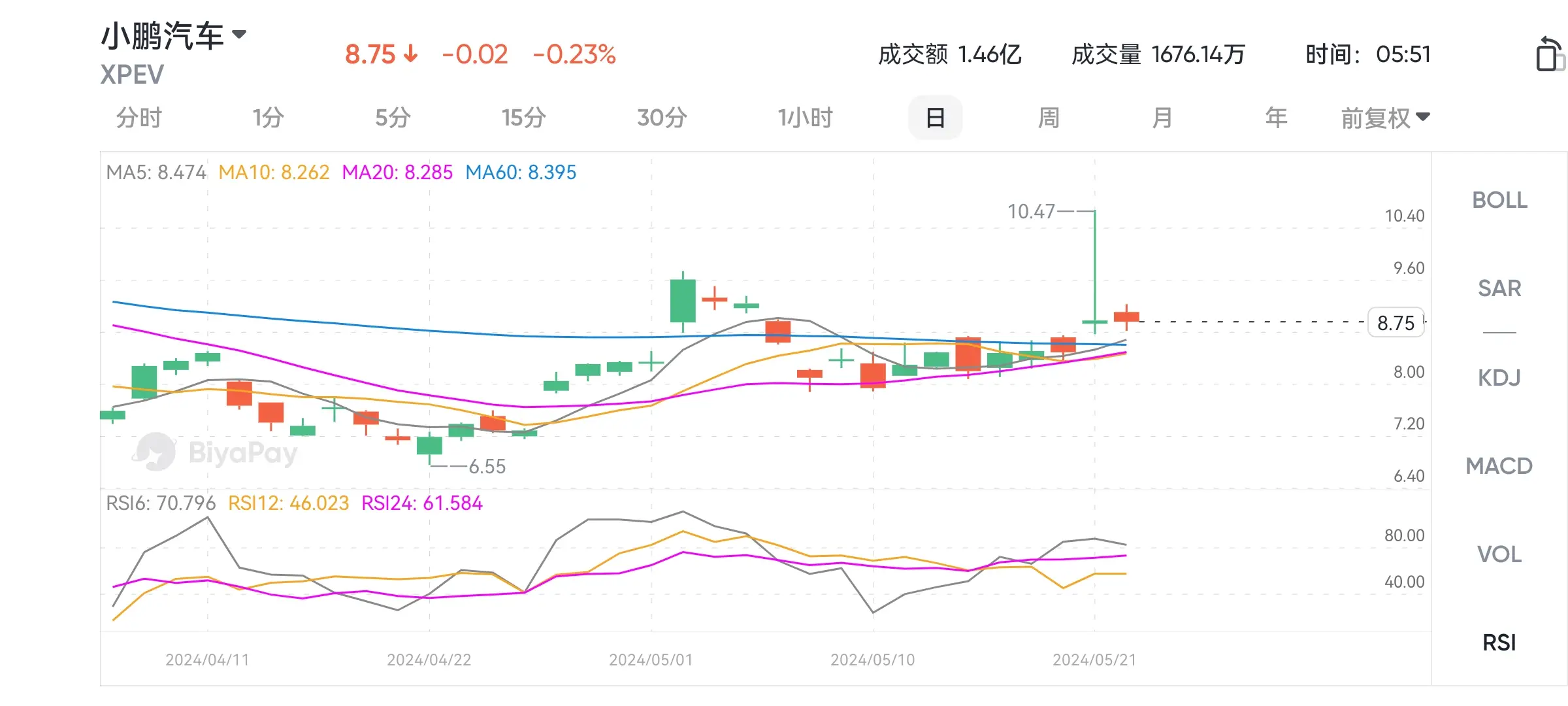Select the 5分 interval tab
The image size is (1568, 706).
(393, 118)
